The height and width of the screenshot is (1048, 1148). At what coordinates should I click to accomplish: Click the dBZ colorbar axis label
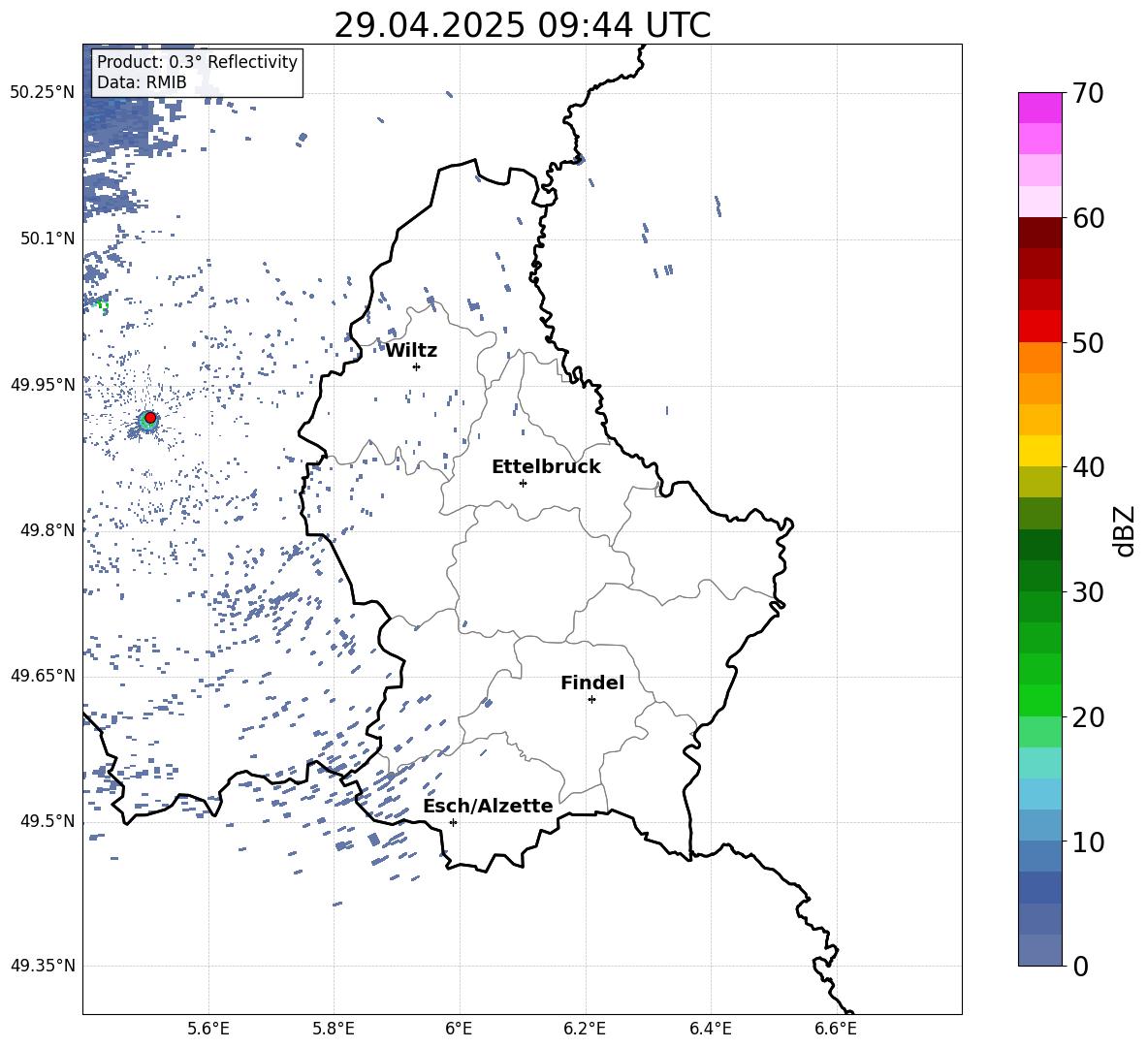click(x=1125, y=530)
